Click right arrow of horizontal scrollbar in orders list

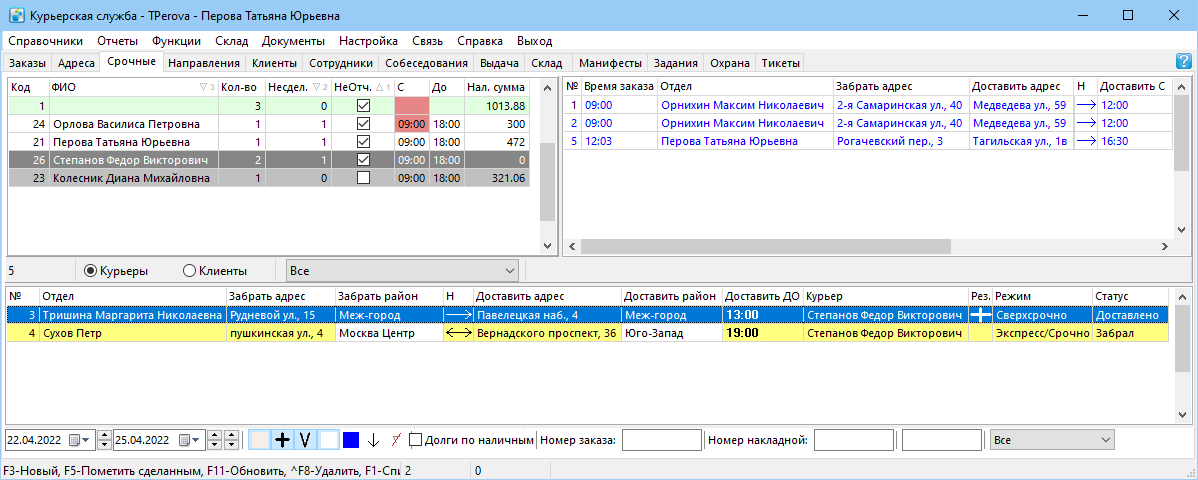1164,246
